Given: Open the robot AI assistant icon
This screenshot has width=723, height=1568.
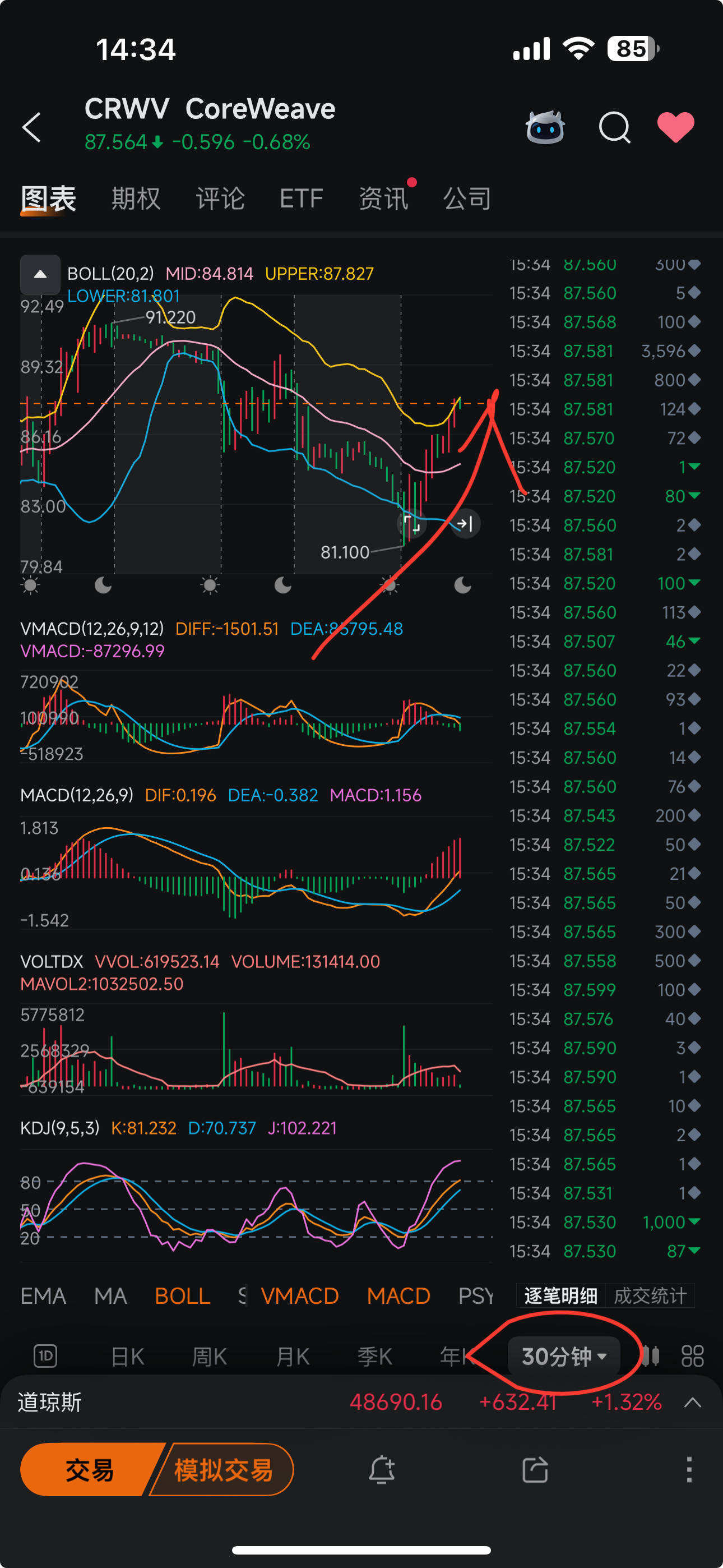Looking at the screenshot, I should point(545,127).
